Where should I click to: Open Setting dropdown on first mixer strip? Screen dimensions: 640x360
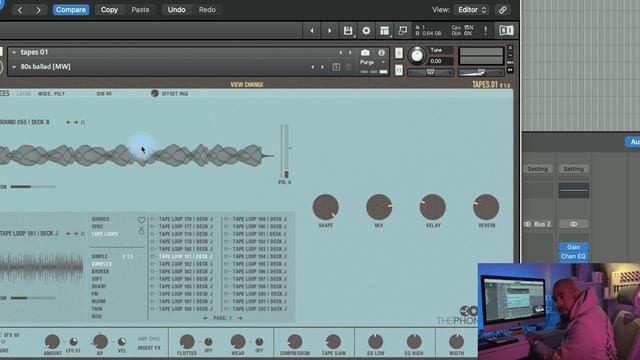pos(538,169)
